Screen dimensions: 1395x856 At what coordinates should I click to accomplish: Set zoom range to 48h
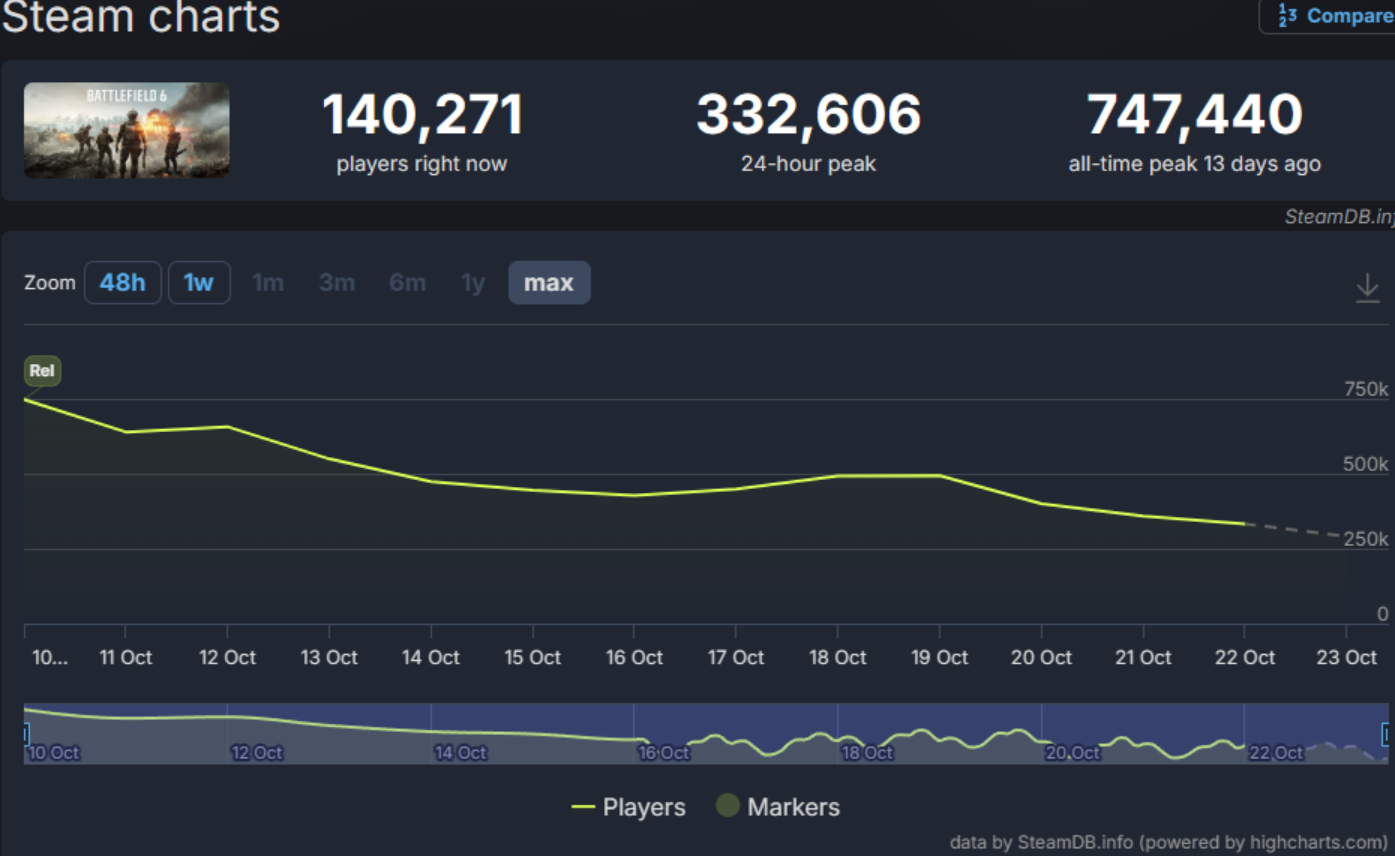tap(123, 283)
